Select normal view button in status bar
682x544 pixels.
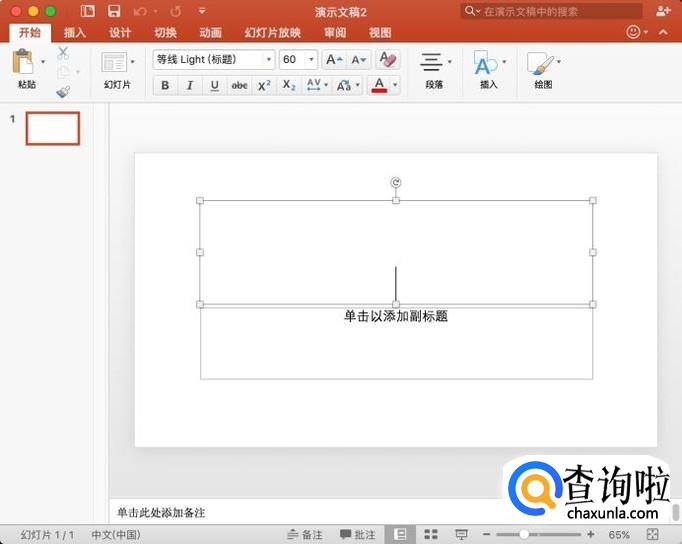(400, 534)
